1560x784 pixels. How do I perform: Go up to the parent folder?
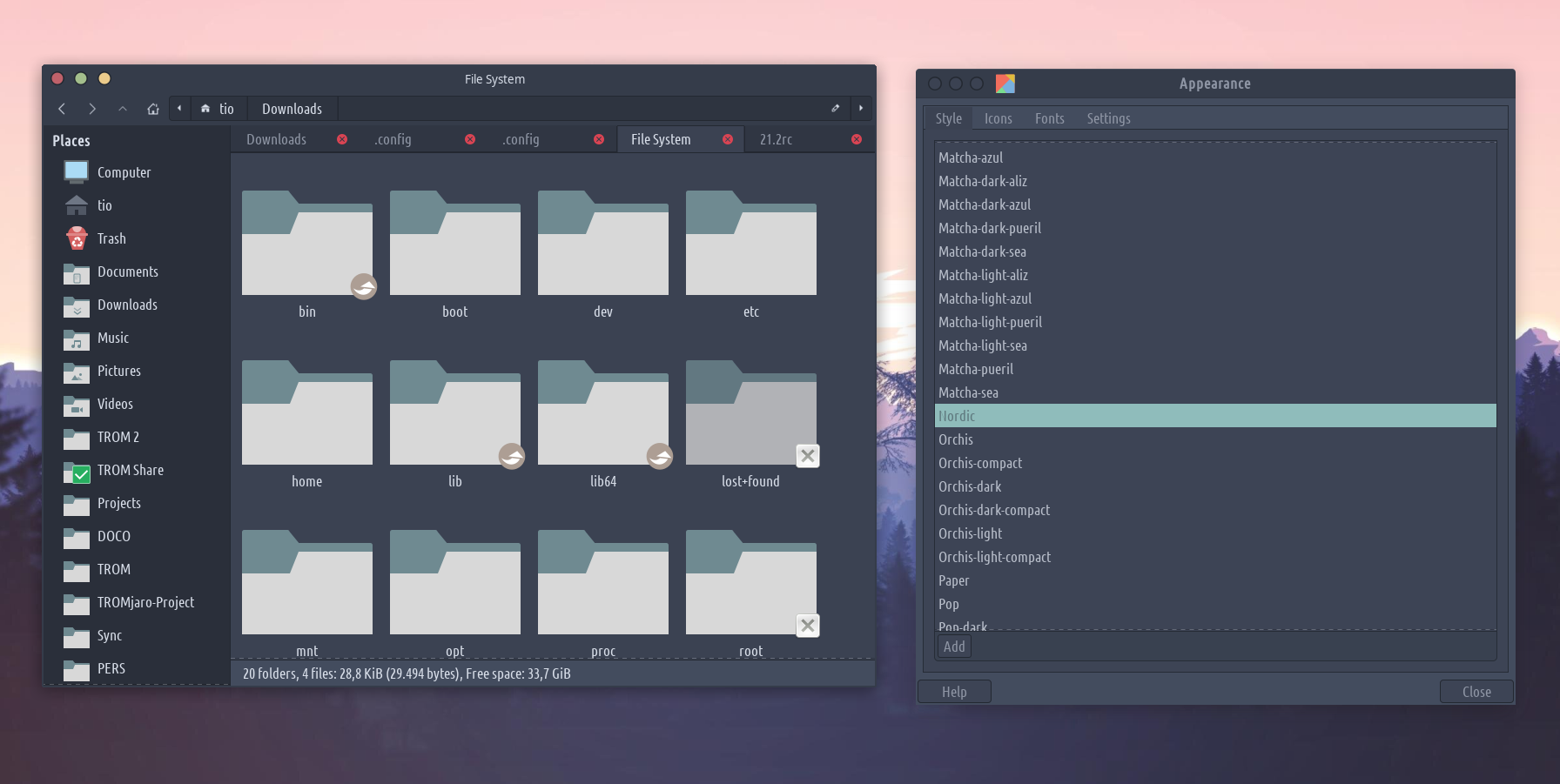pos(123,109)
